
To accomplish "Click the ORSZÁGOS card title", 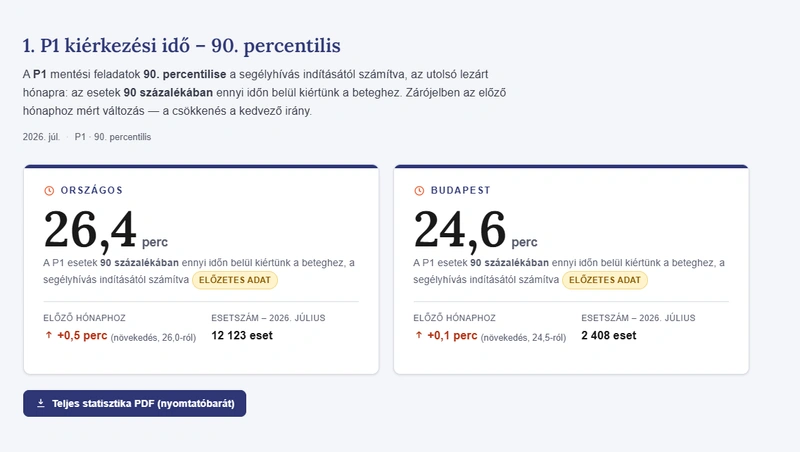I will click(92, 190).
